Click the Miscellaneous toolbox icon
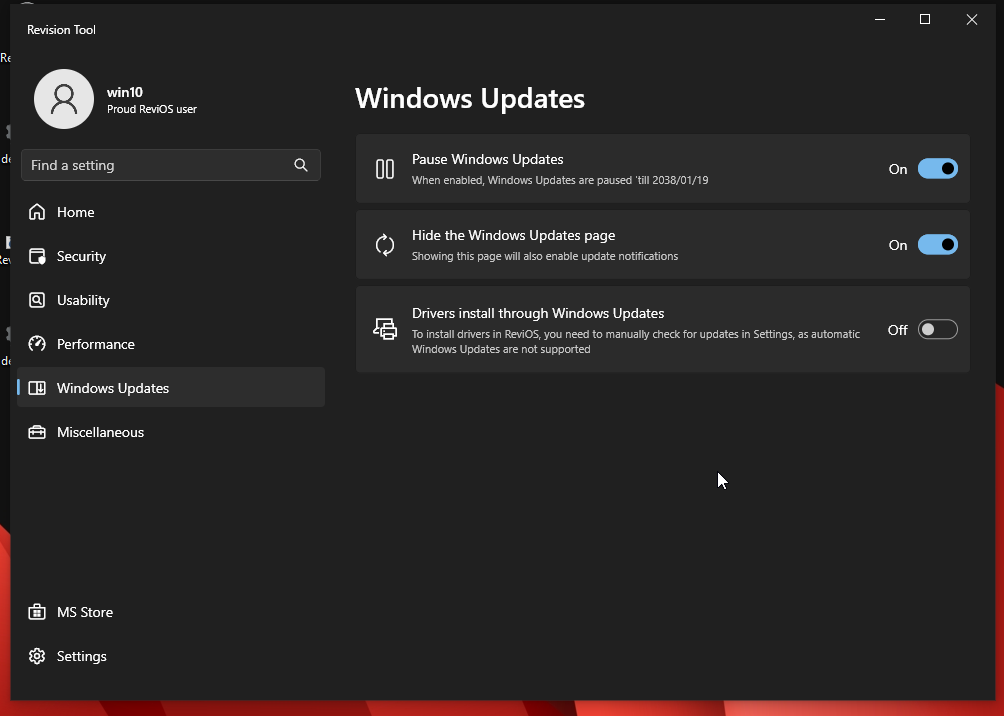1004x716 pixels. coord(37,432)
